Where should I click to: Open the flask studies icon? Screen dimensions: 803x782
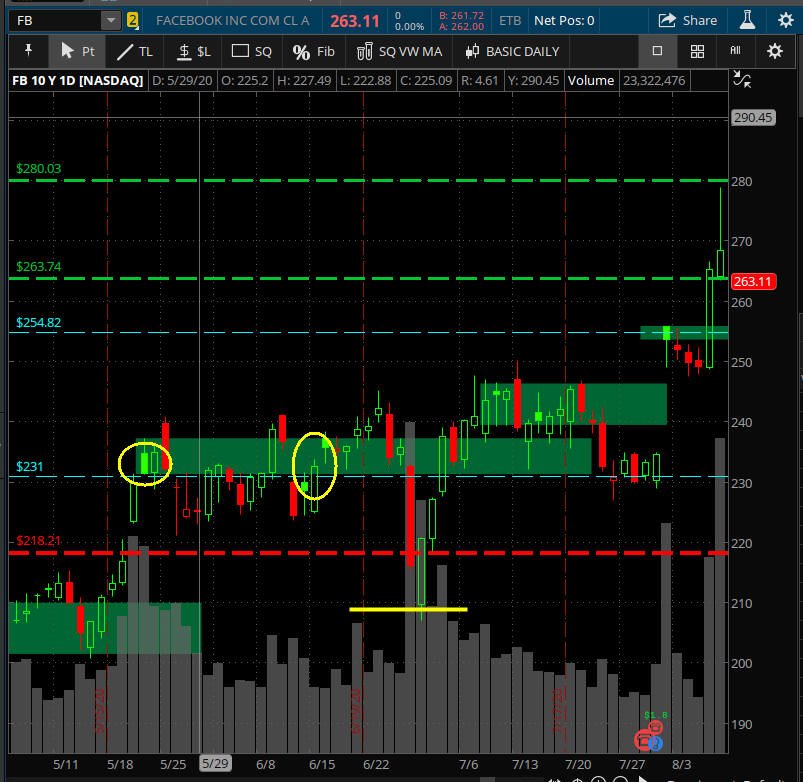[x=746, y=20]
